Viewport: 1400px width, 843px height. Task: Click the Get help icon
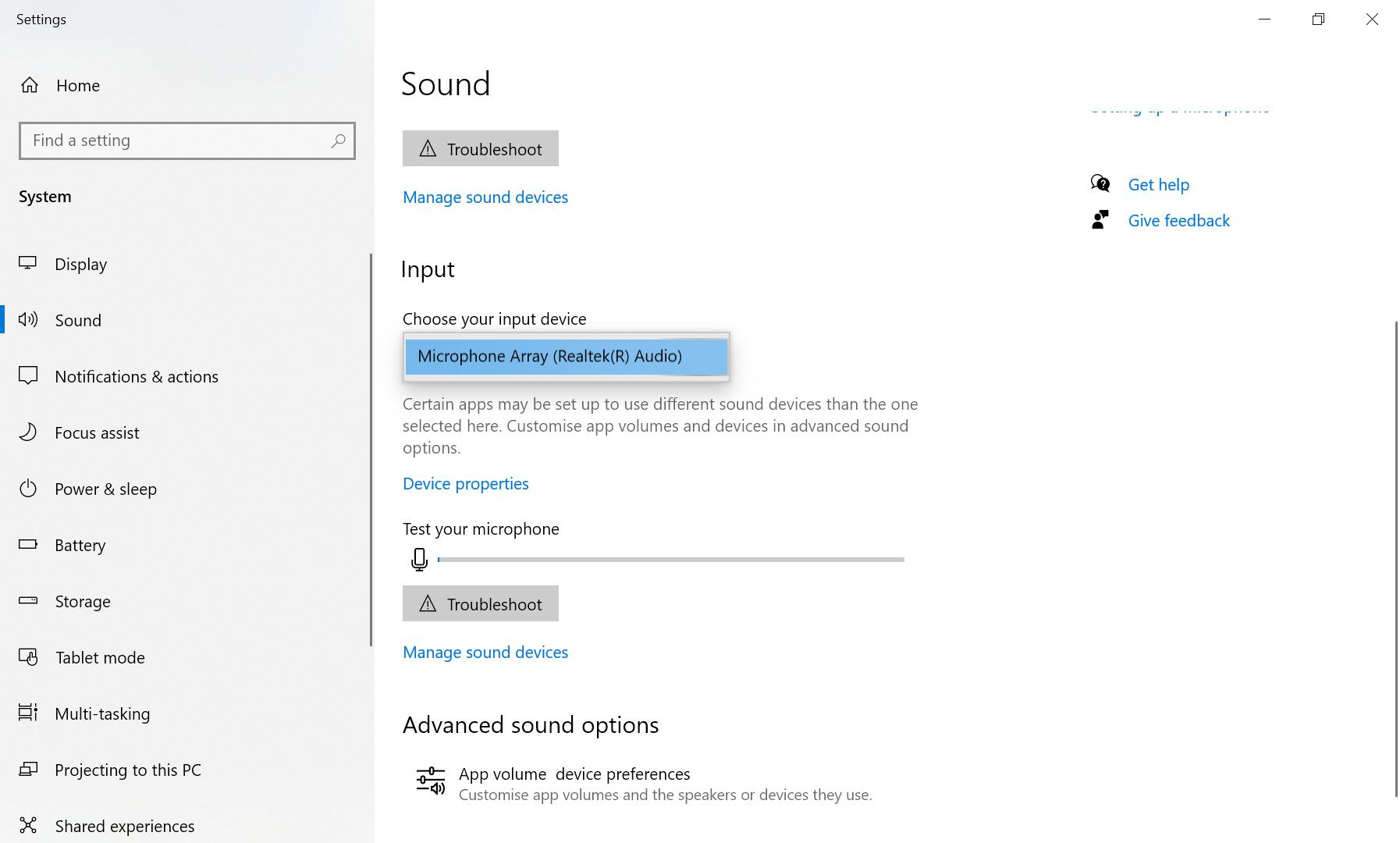coord(1100,183)
